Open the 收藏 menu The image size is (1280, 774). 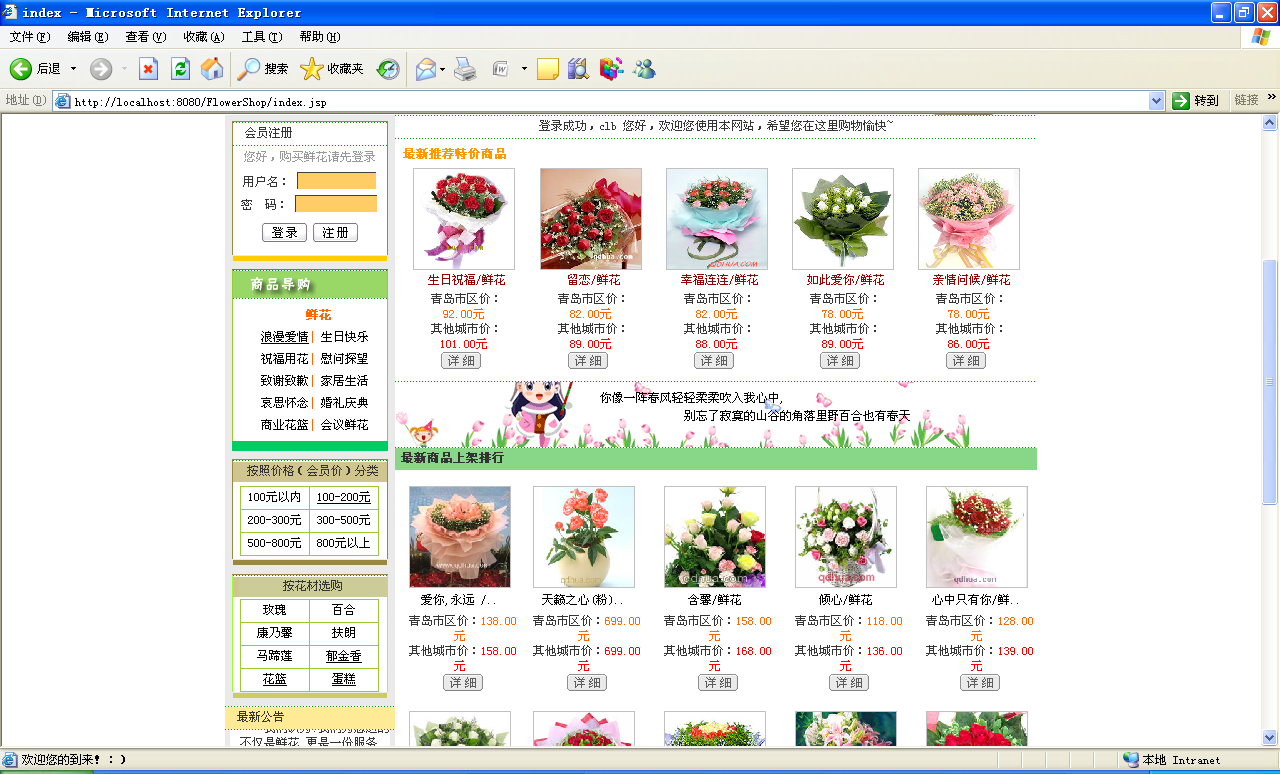tap(204, 37)
